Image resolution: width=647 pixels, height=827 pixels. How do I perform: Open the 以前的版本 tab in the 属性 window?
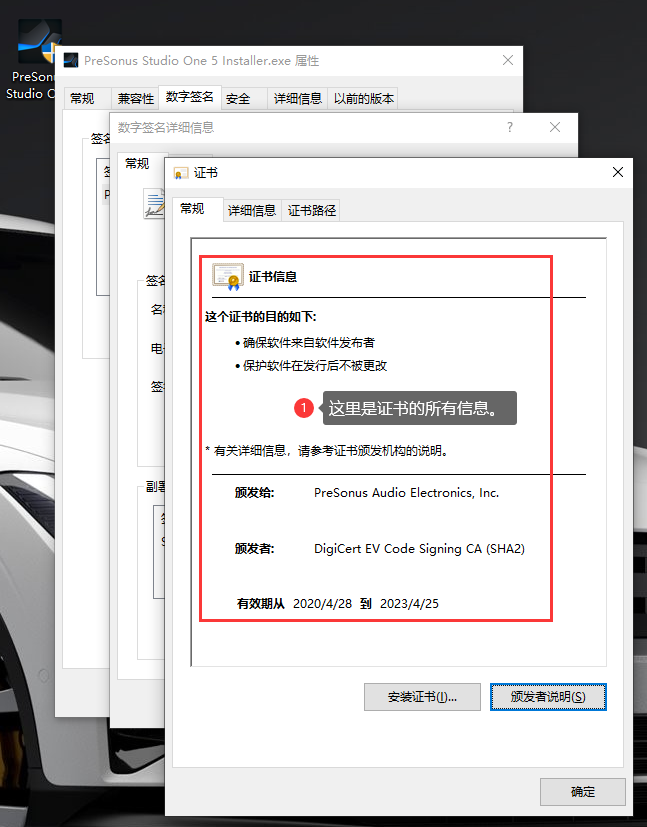363,99
